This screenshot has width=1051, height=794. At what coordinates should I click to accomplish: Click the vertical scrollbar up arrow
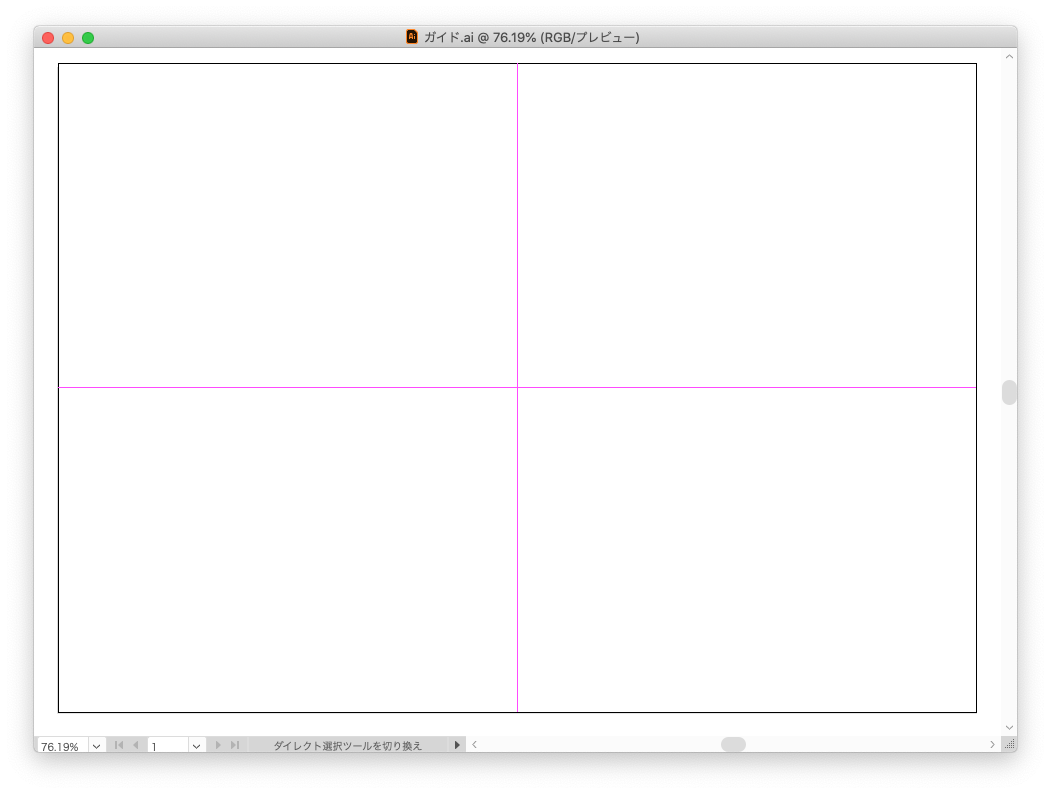(1009, 57)
